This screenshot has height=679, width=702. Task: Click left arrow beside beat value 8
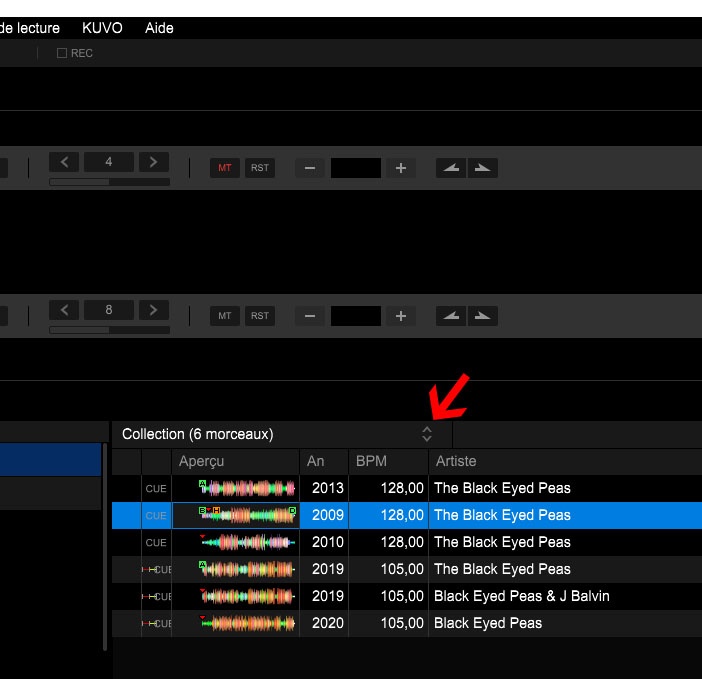[x=64, y=310]
